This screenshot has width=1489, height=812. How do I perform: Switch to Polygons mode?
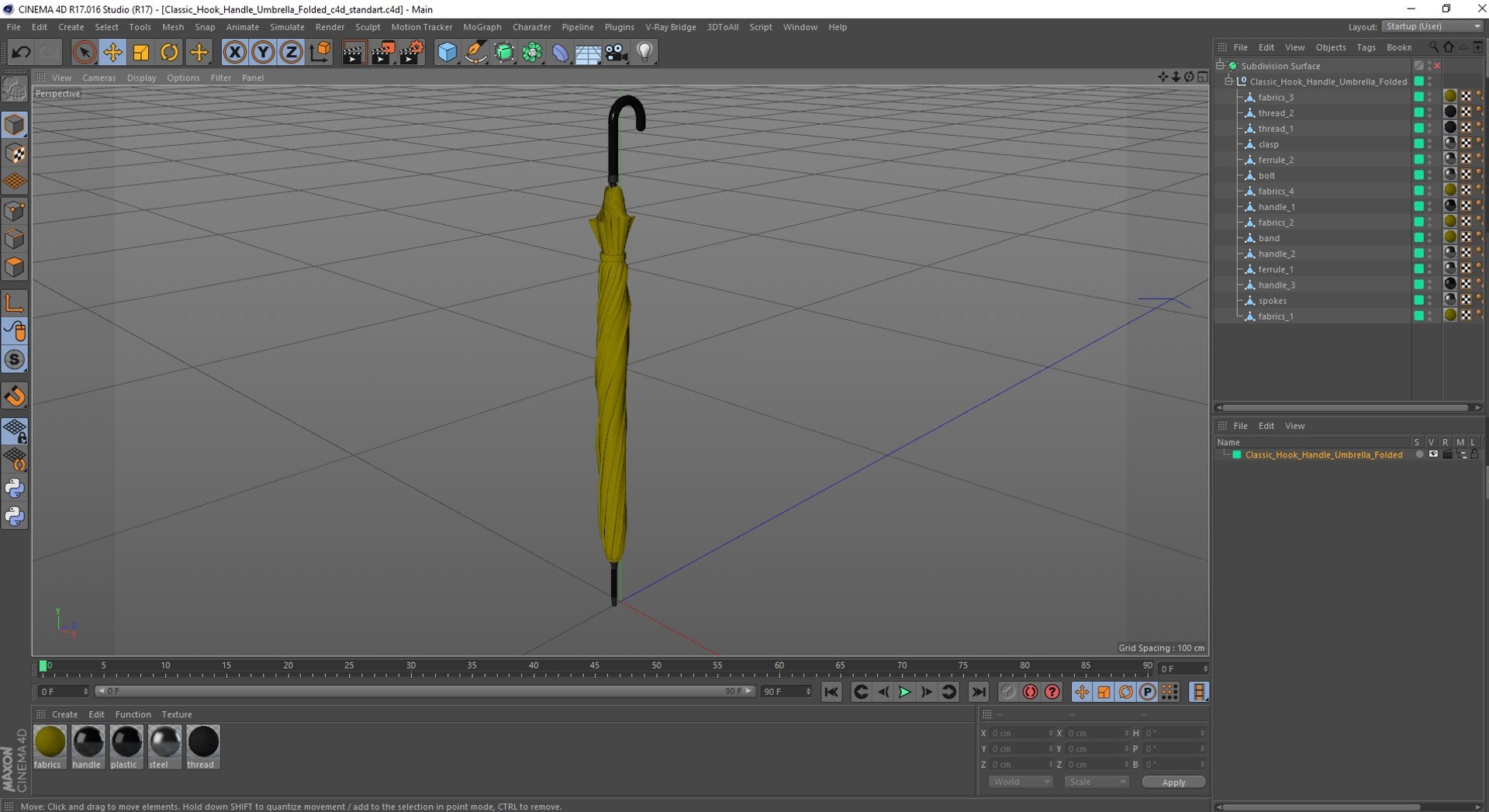coord(14,268)
